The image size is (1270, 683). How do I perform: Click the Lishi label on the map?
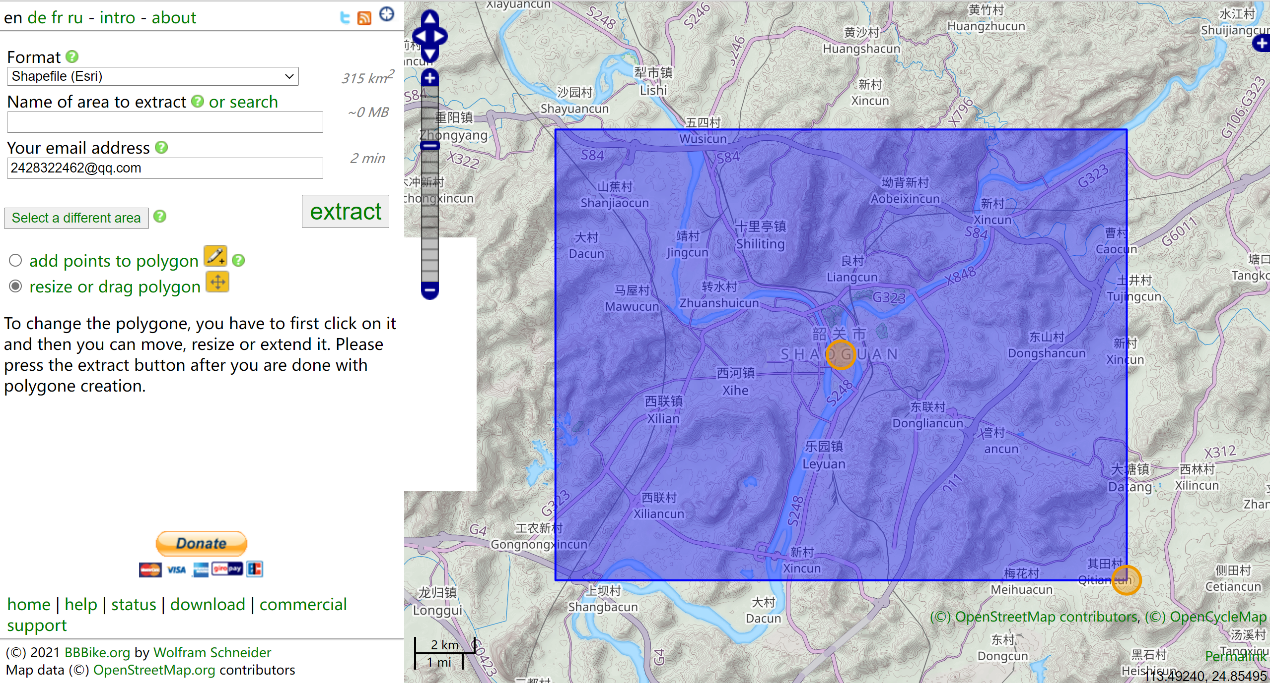653,90
